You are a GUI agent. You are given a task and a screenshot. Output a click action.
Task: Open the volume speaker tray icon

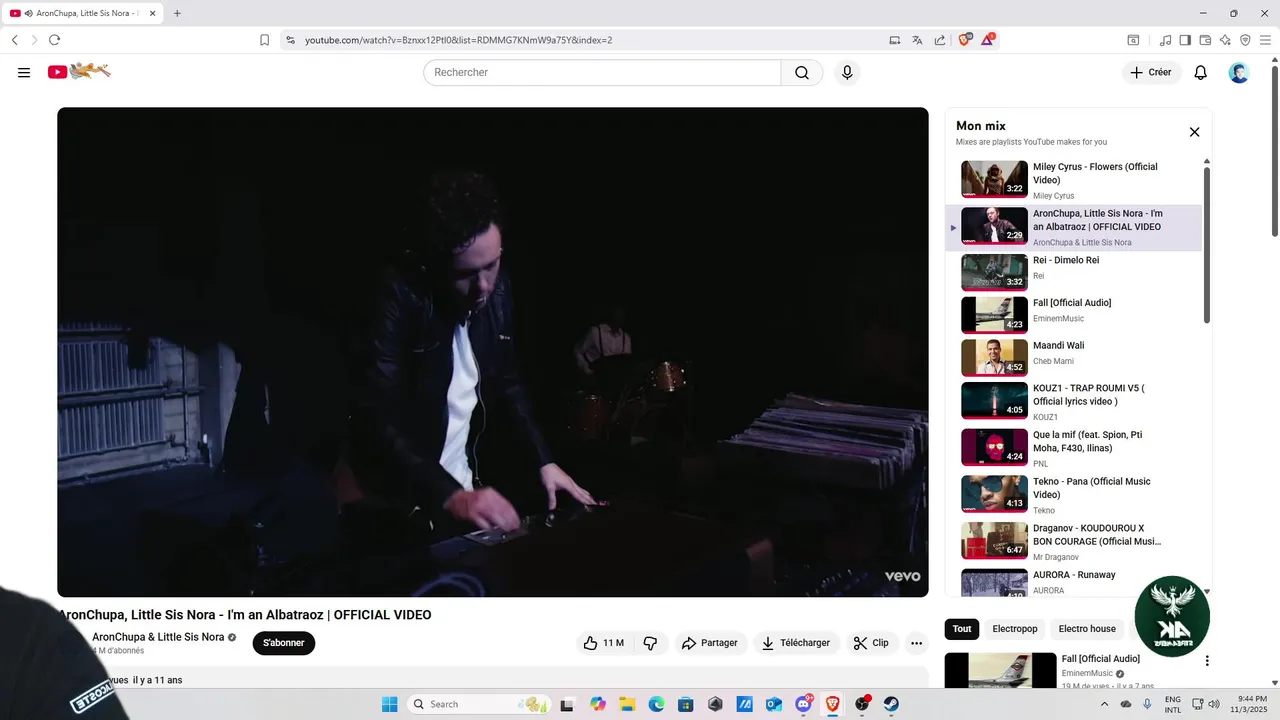click(x=1214, y=704)
